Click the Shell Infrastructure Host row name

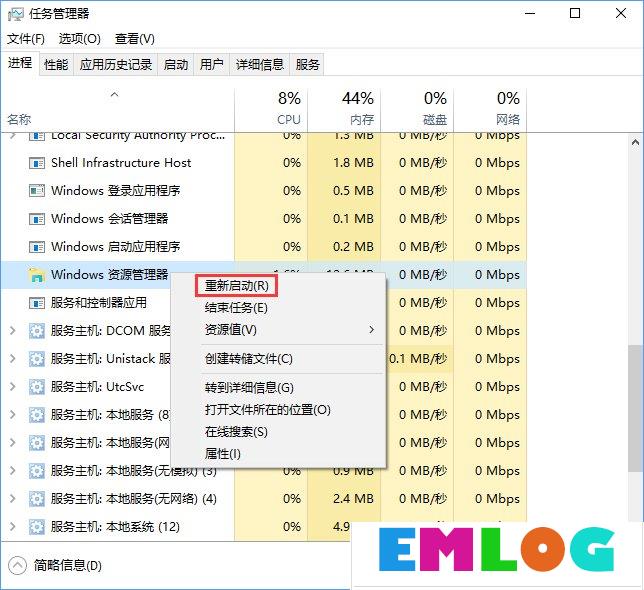click(x=121, y=163)
